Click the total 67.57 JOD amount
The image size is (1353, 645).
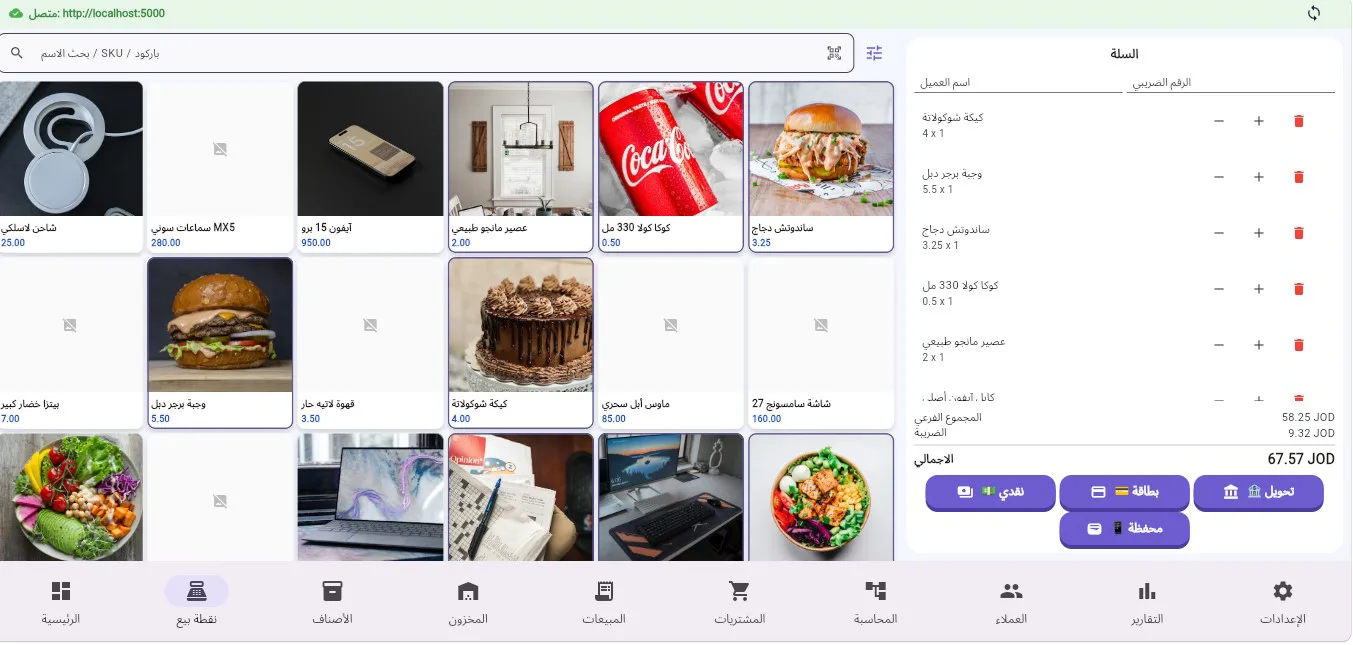tap(1301, 459)
